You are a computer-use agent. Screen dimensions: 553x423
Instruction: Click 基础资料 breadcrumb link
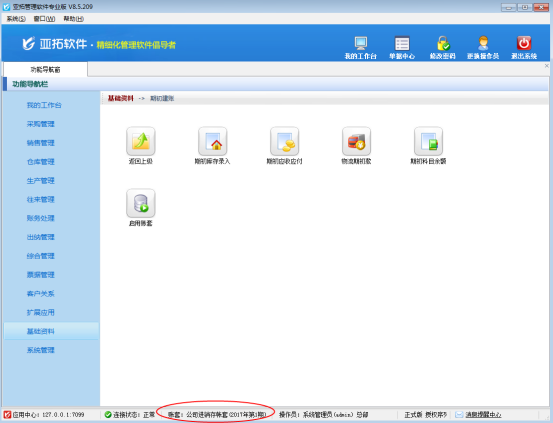tap(121, 98)
